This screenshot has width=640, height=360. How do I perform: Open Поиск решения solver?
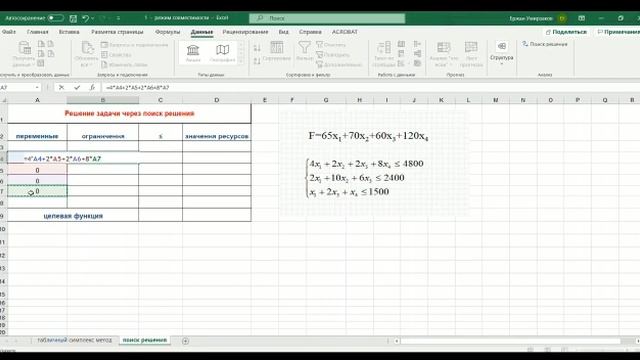coord(545,44)
